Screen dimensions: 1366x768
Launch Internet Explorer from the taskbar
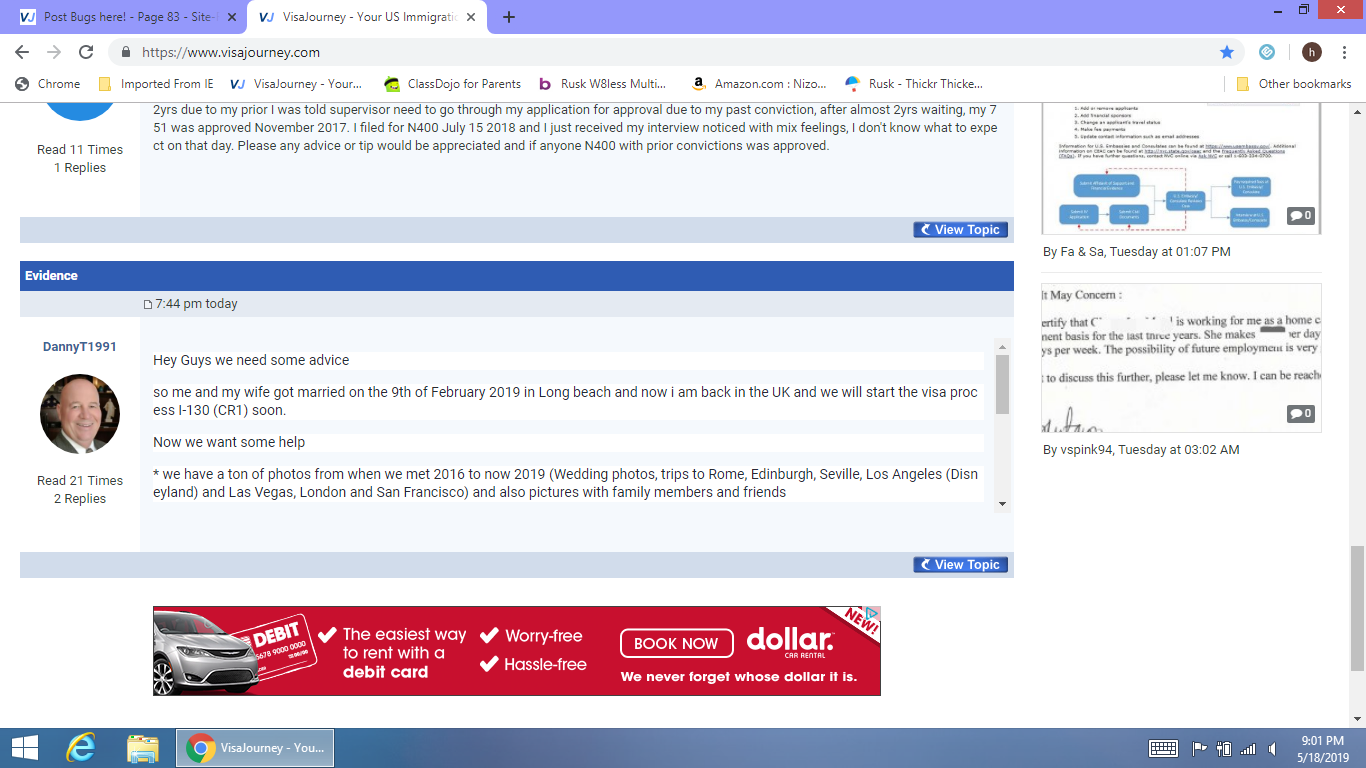point(80,747)
